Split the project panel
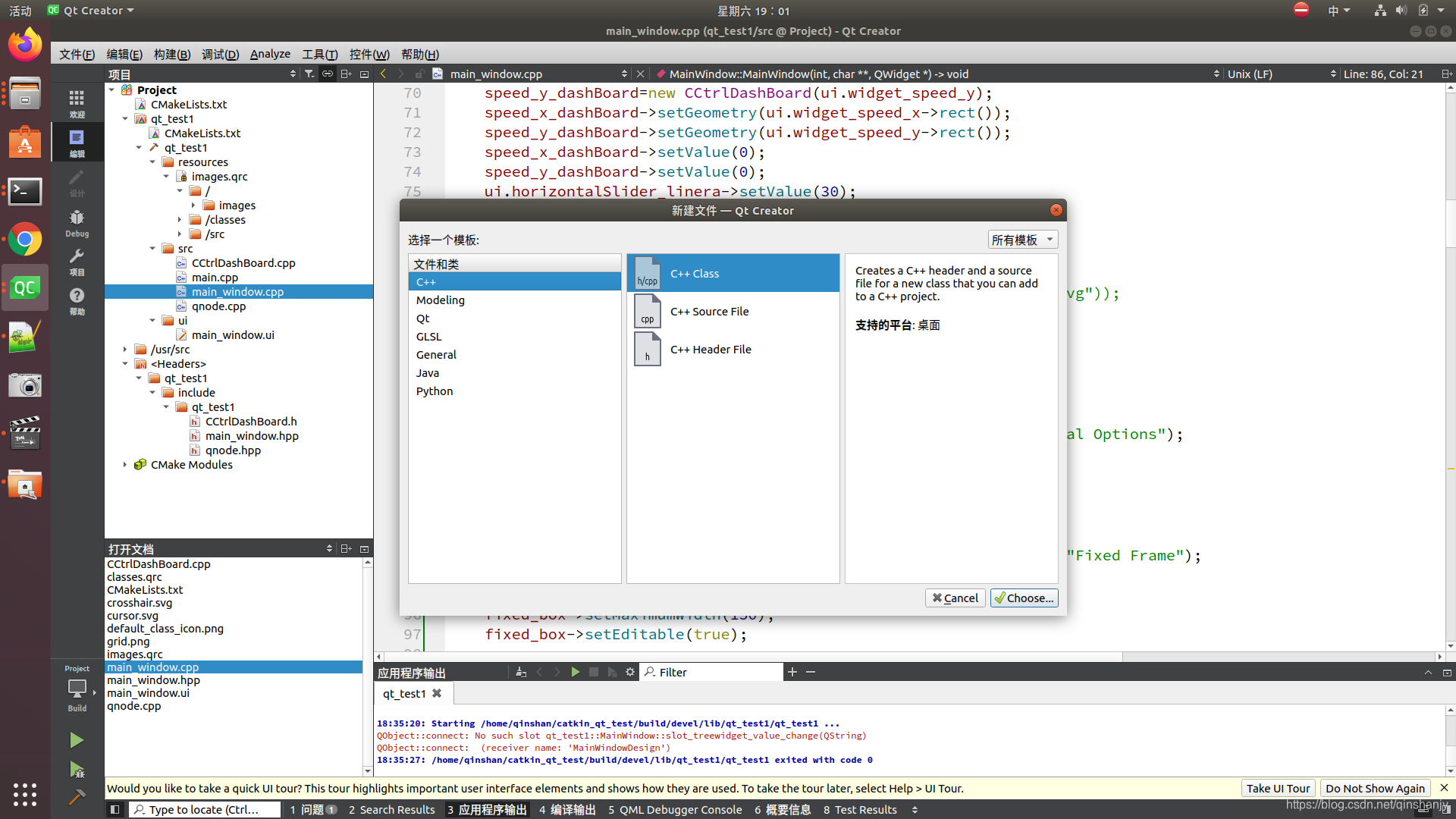1456x819 pixels. tap(346, 74)
